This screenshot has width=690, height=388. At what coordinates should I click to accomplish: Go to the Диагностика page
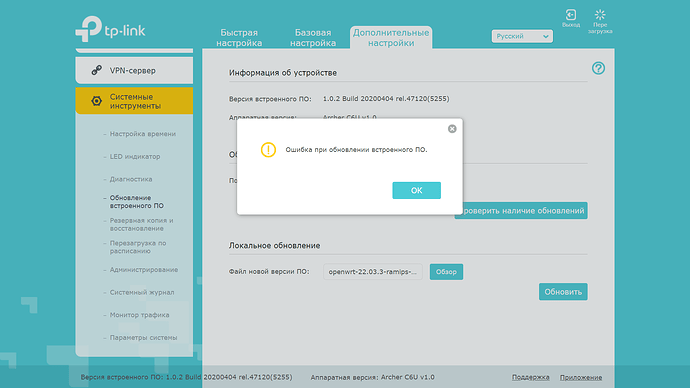pyautogui.click(x=131, y=179)
